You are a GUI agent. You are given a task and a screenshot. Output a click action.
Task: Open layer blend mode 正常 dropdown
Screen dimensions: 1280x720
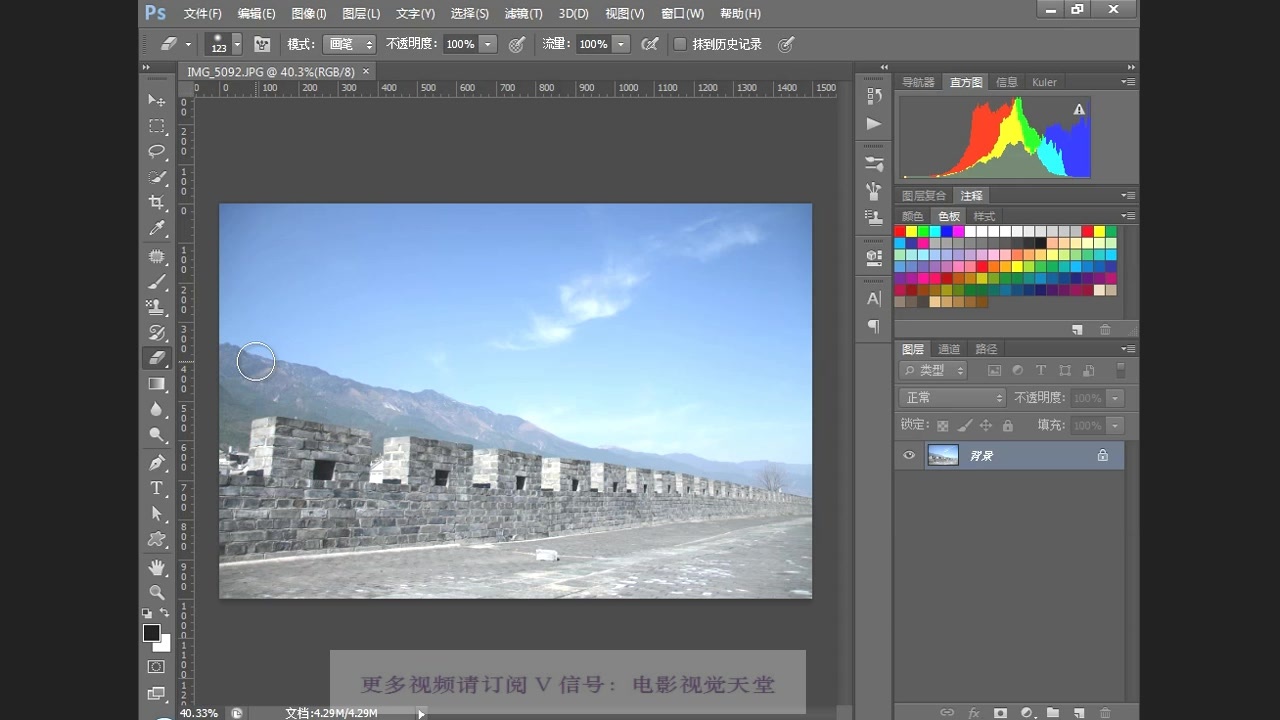click(952, 398)
